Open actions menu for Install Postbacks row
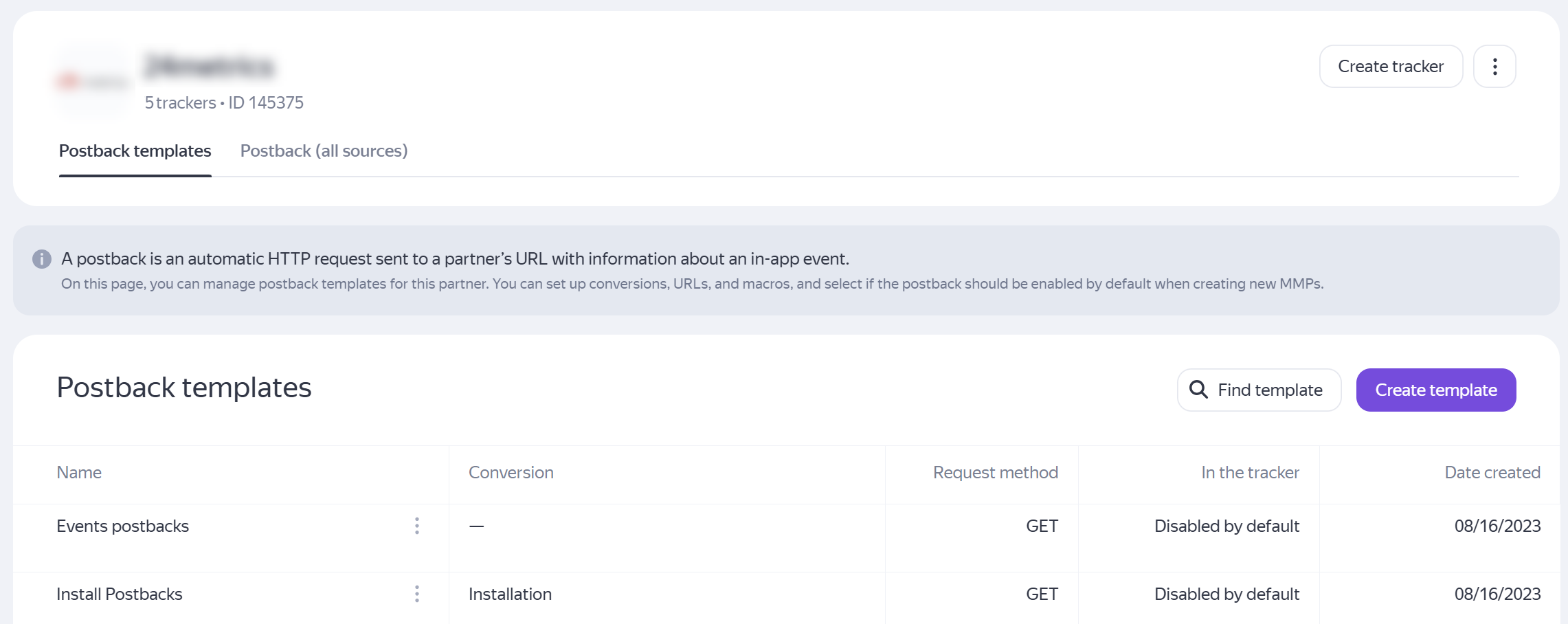The width and height of the screenshot is (1568, 624). pos(417,594)
